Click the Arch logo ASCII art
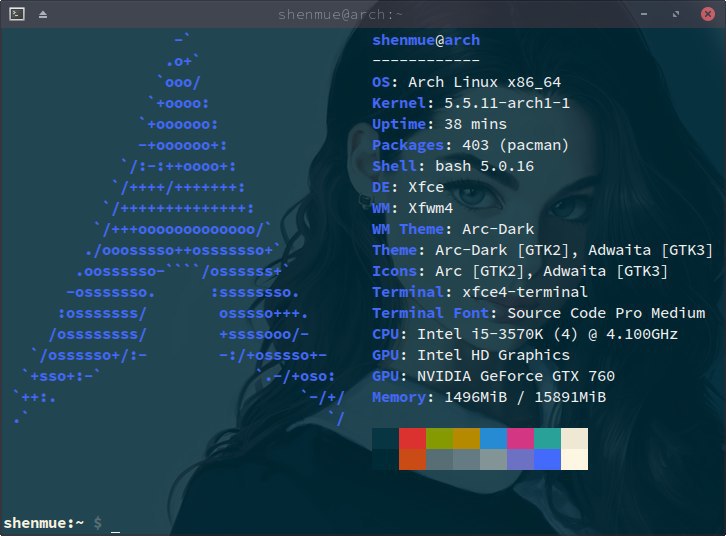The width and height of the screenshot is (726, 536). (178, 229)
